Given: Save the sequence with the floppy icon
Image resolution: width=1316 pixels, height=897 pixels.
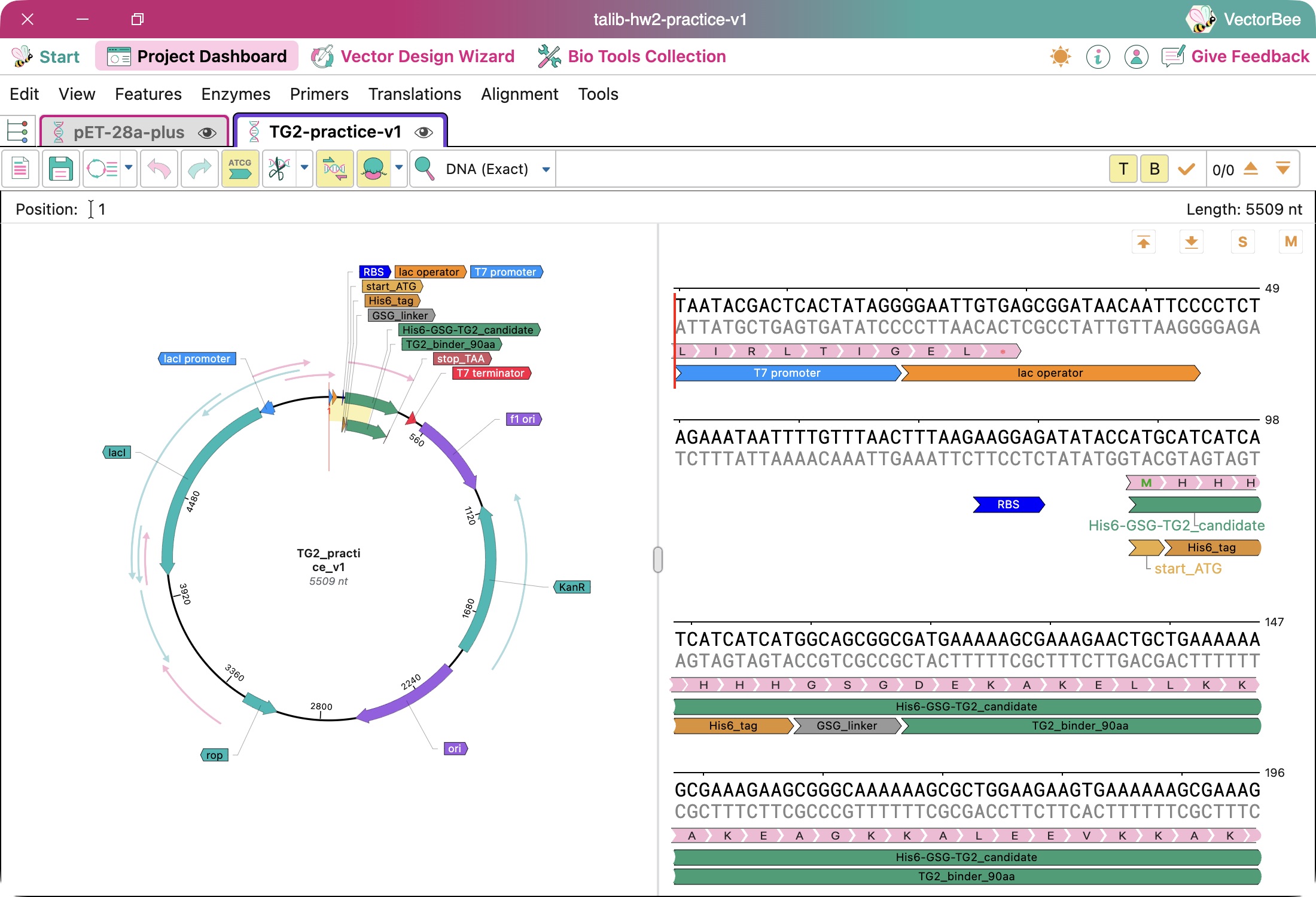Looking at the screenshot, I should click(60, 169).
